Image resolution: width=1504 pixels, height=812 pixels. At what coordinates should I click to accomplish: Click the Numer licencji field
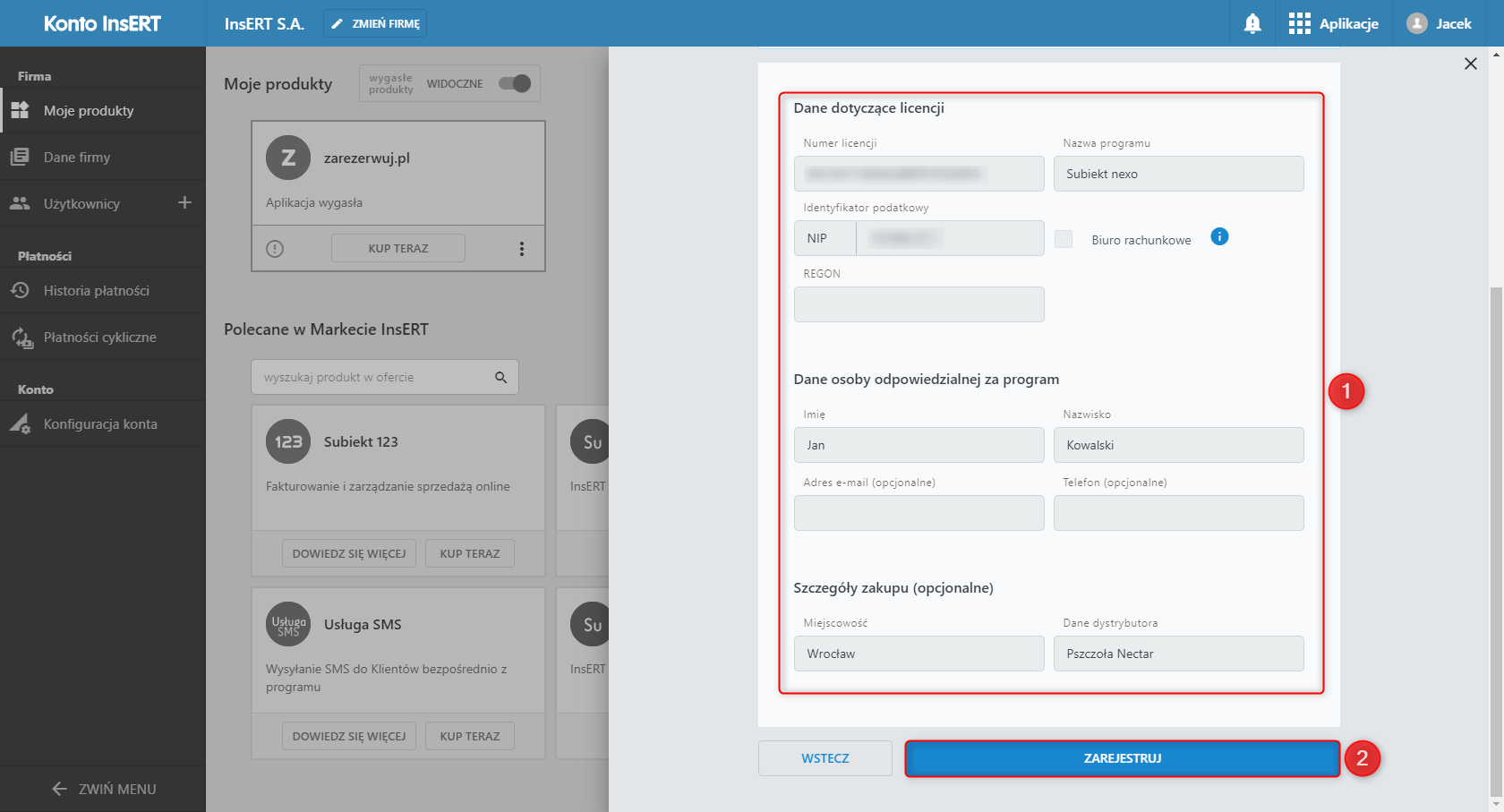coord(919,174)
